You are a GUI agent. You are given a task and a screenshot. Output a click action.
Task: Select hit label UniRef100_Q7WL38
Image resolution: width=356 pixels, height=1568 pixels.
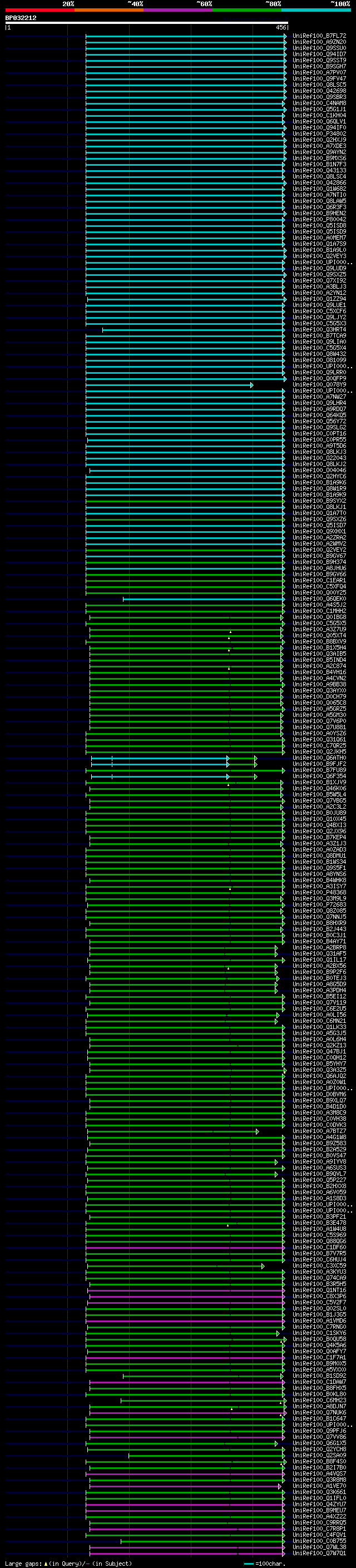pos(319,1547)
